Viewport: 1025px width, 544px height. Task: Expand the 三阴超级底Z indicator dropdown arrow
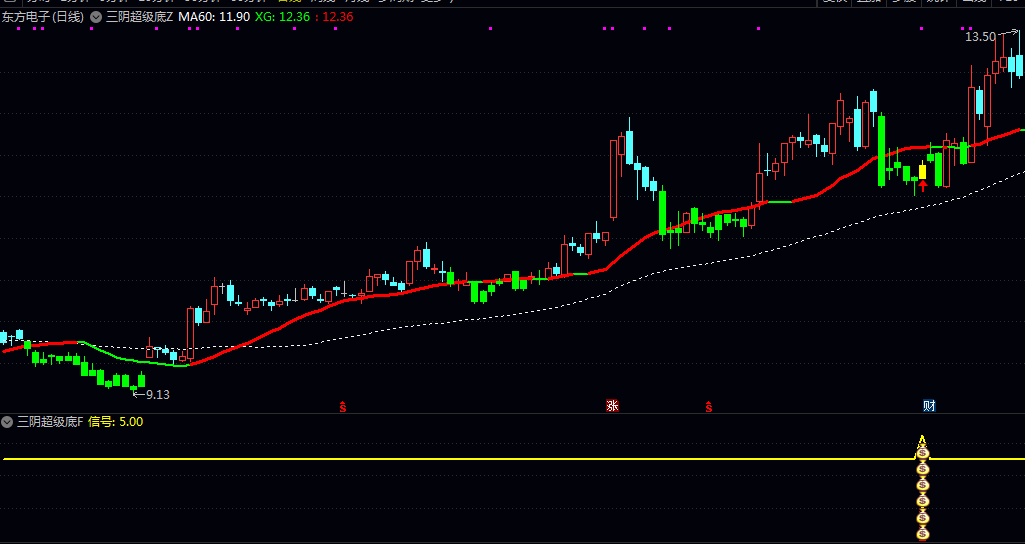(x=96, y=17)
